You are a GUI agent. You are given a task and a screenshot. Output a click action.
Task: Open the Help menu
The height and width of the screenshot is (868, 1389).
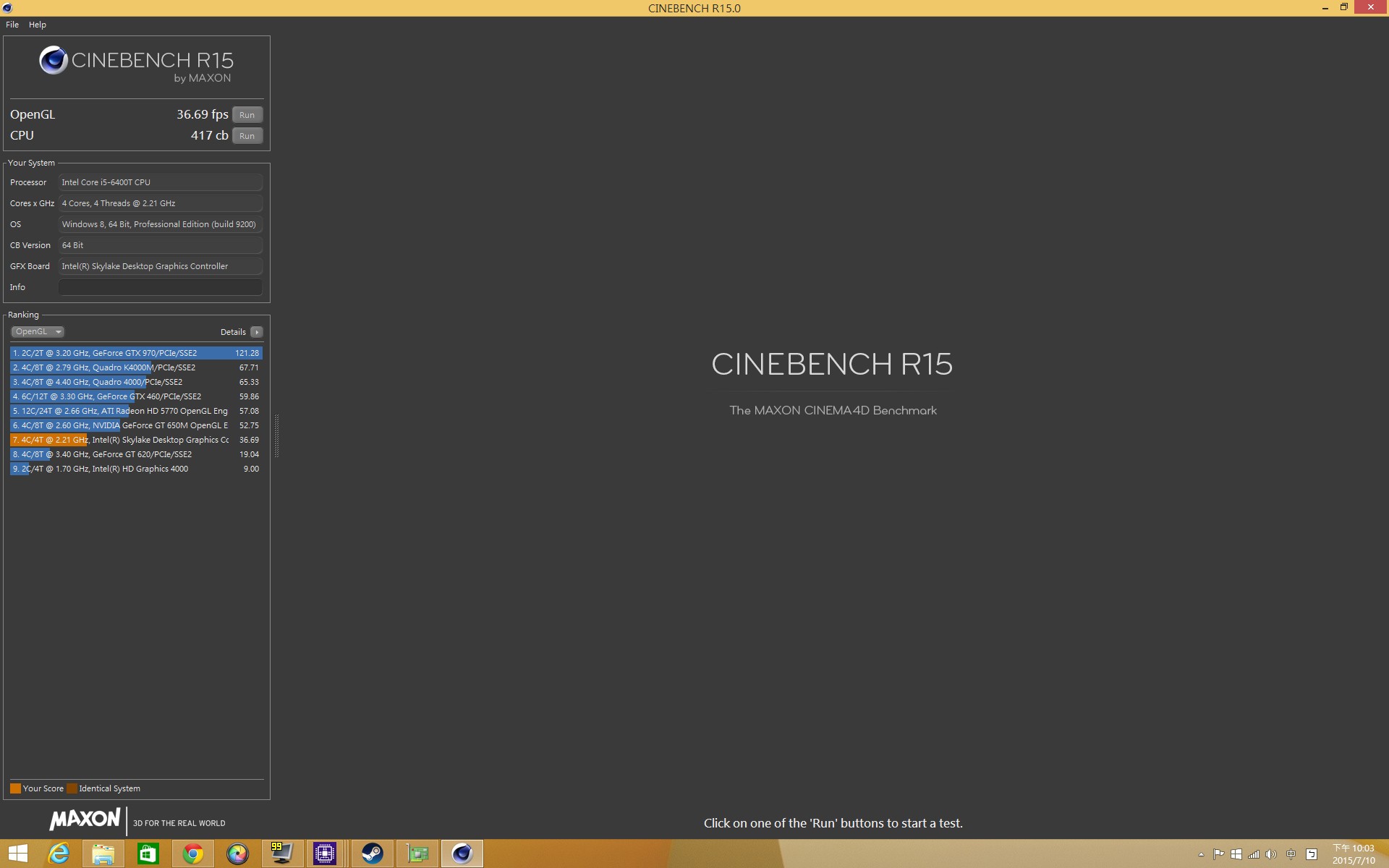point(38,25)
